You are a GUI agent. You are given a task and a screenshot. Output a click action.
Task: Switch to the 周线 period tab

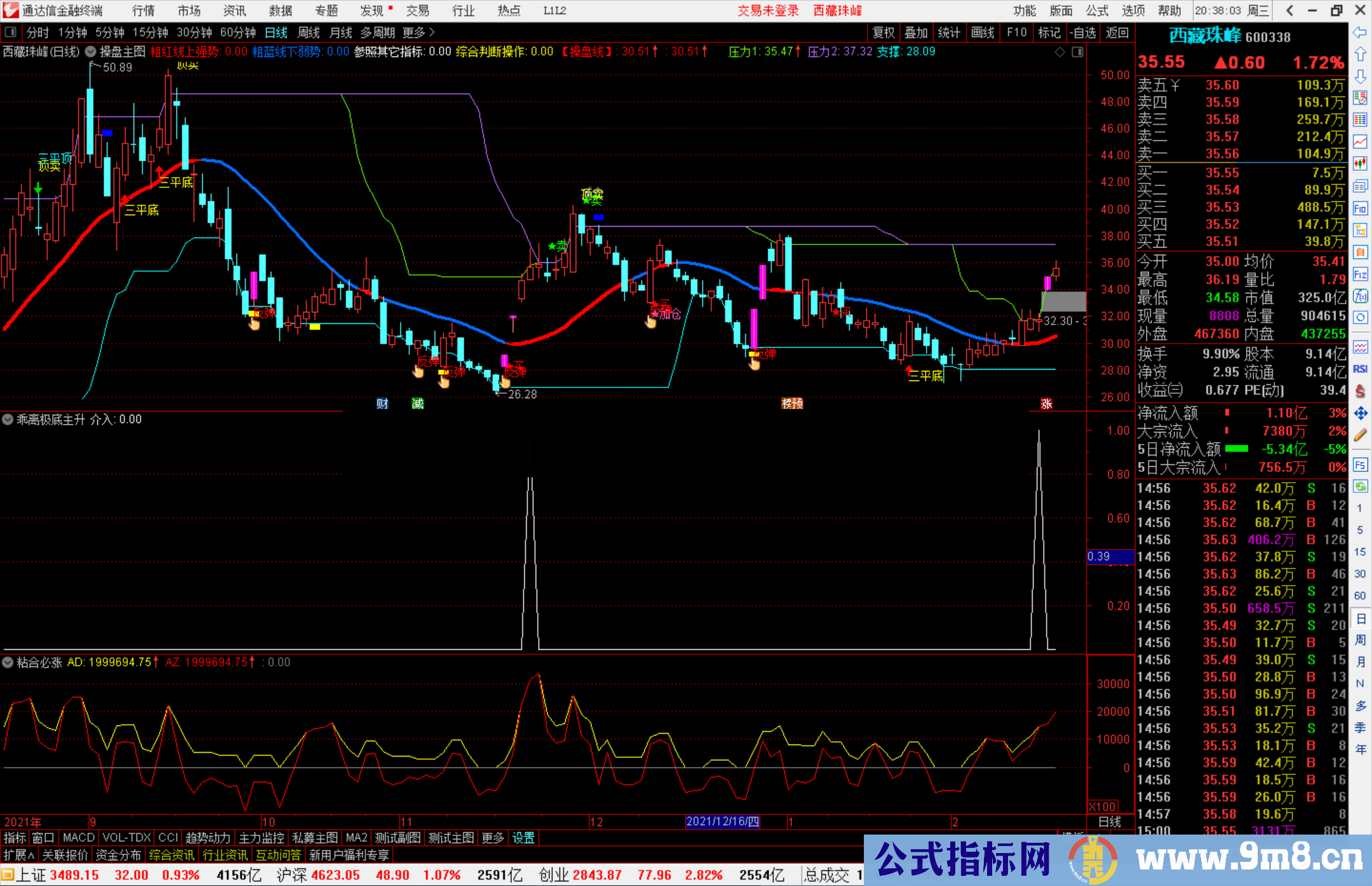(309, 32)
